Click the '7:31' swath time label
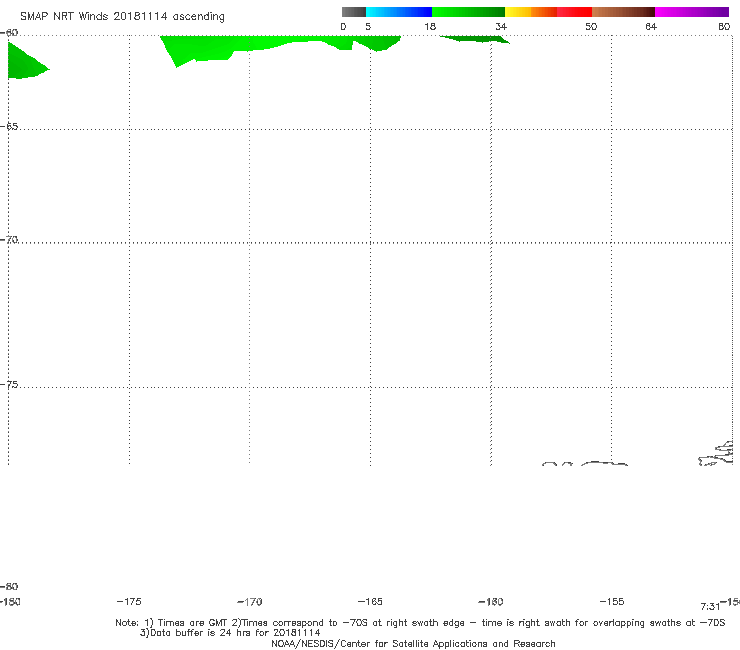The height and width of the screenshot is (650, 740). click(x=710, y=607)
